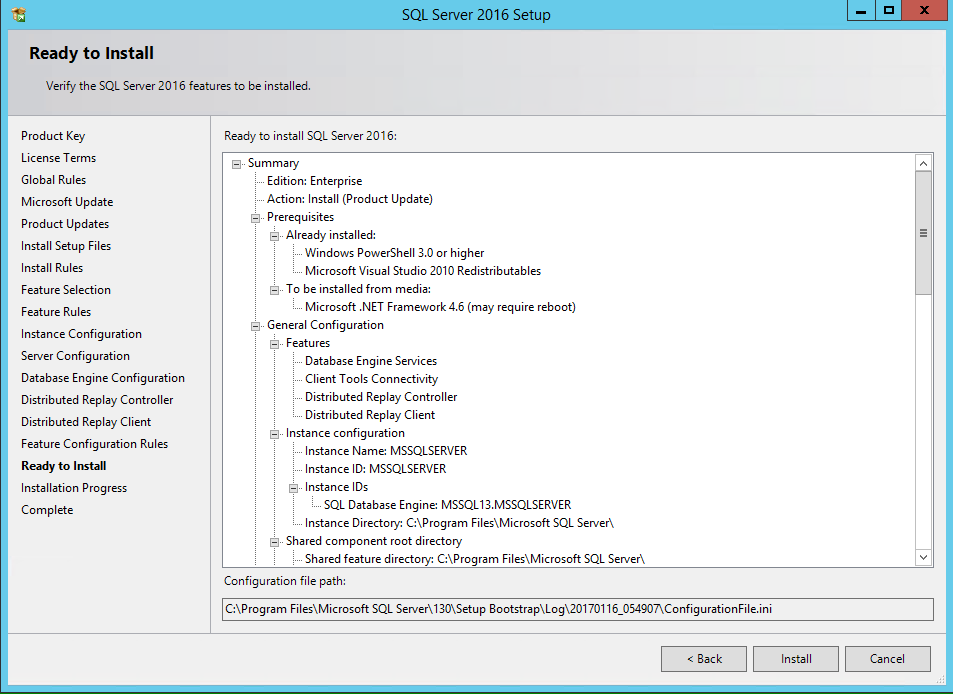Select 'Already installed:' label in tree
Viewport: 953px width, 694px height.
click(x=331, y=235)
